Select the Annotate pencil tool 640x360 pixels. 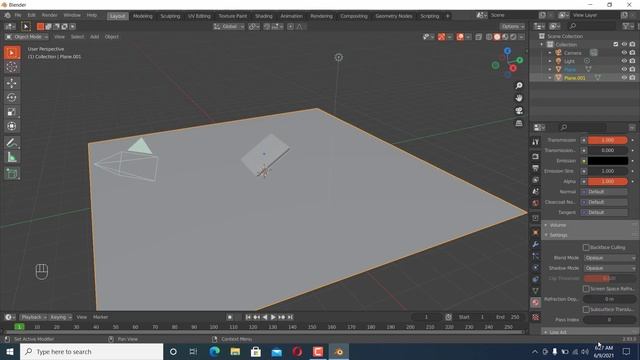pyautogui.click(x=12, y=143)
